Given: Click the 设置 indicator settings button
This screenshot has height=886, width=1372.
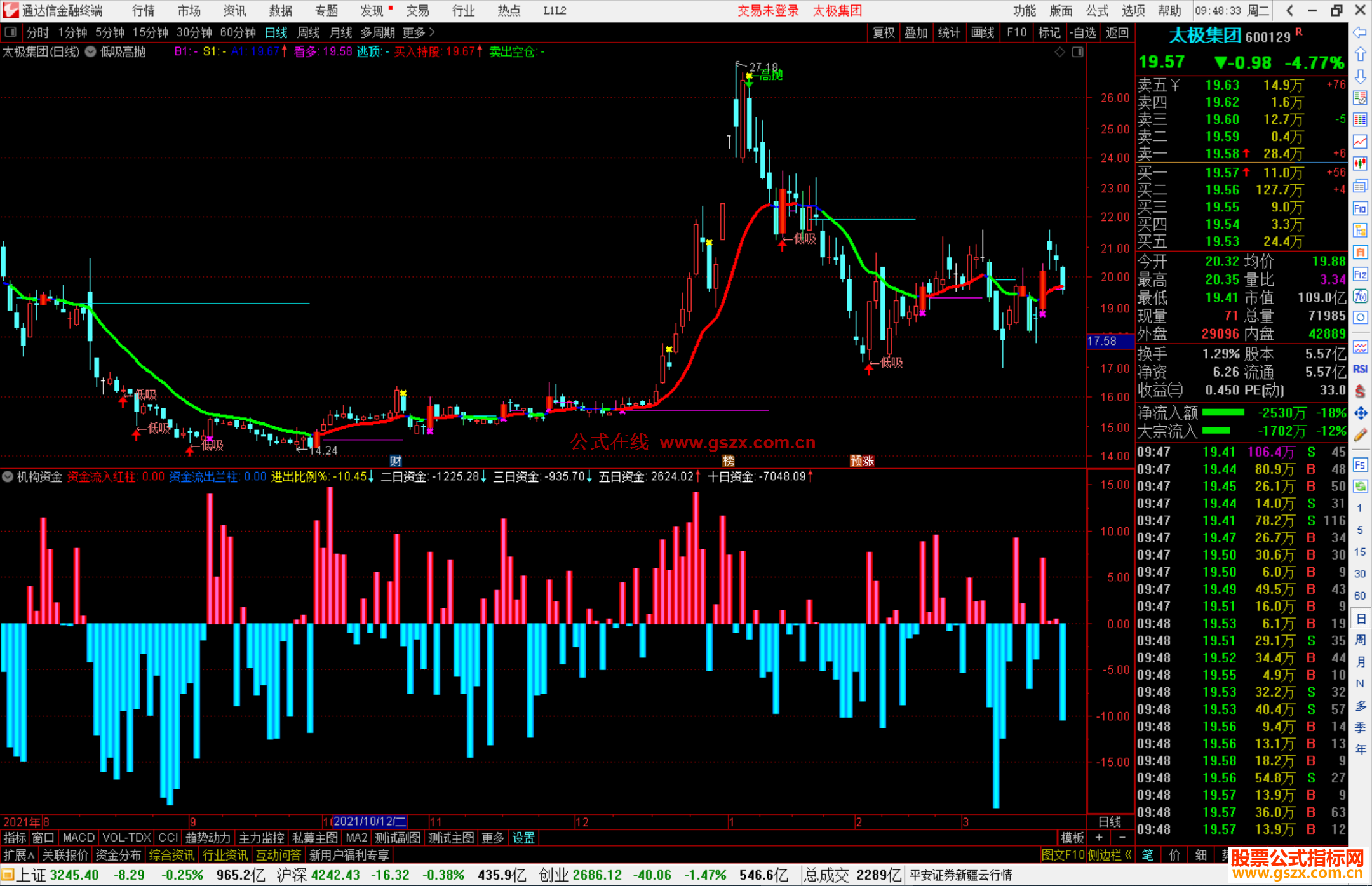Looking at the screenshot, I should click(x=523, y=838).
